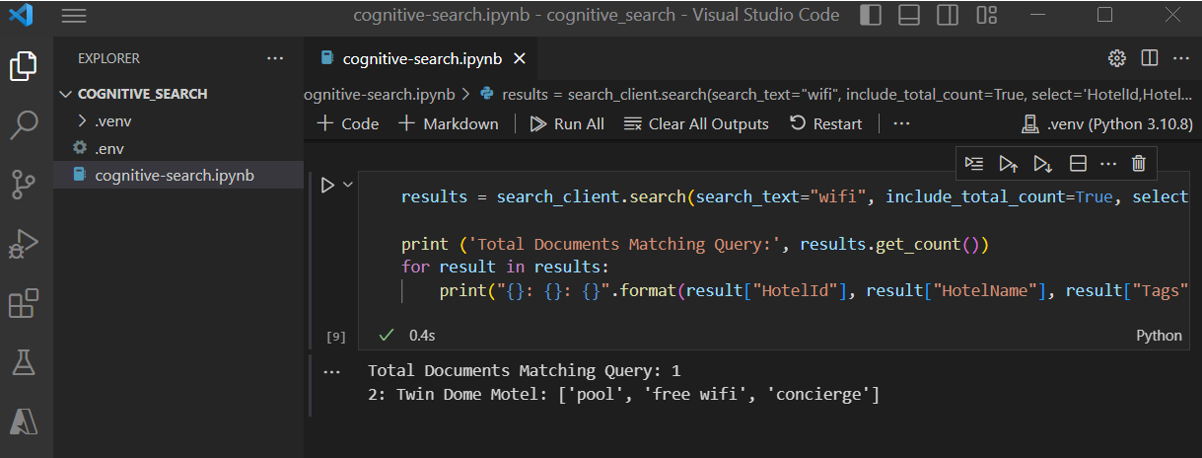1202x458 pixels.
Task: Delete cell with trash icon
Action: (x=1138, y=163)
